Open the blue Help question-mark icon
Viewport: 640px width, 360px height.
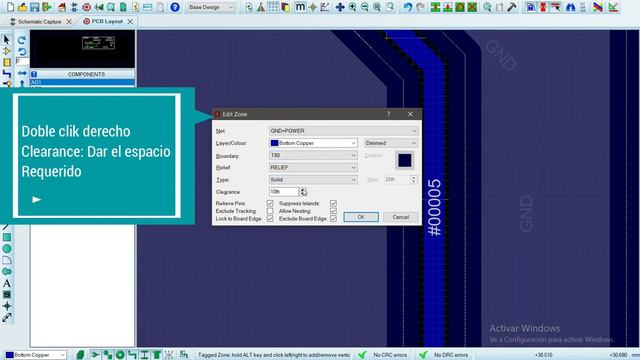pyautogui.click(x=175, y=7)
